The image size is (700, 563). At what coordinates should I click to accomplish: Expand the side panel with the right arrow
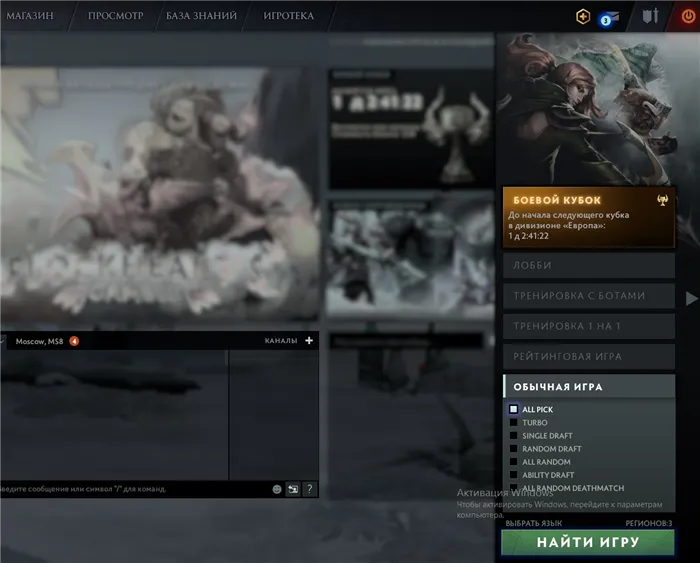tap(691, 298)
